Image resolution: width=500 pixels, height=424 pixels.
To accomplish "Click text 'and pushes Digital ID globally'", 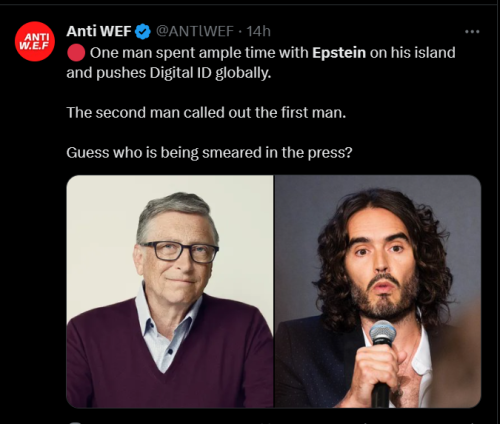I will [169, 73].
